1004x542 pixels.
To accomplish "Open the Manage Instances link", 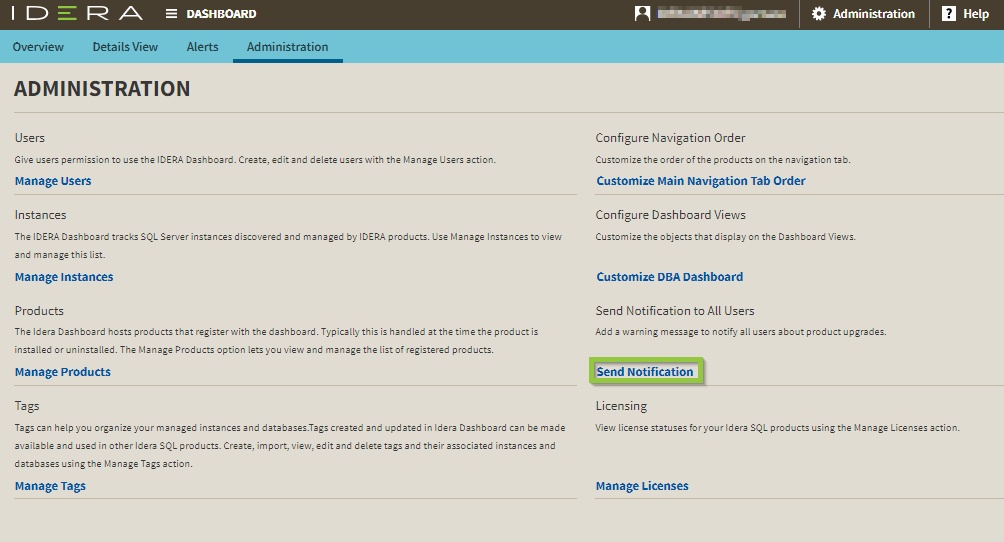I will point(64,277).
